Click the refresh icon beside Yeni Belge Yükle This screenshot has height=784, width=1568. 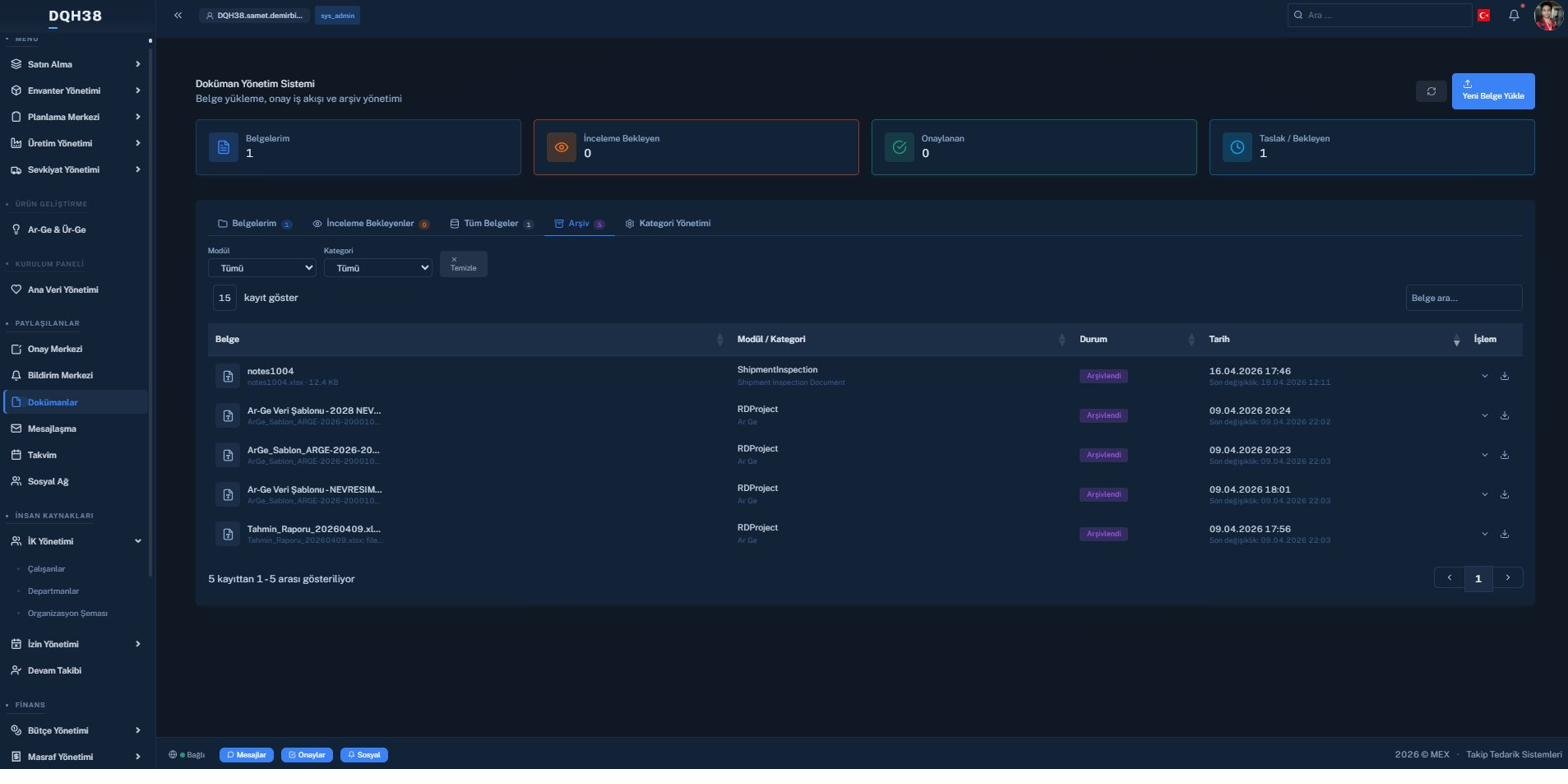[1431, 91]
